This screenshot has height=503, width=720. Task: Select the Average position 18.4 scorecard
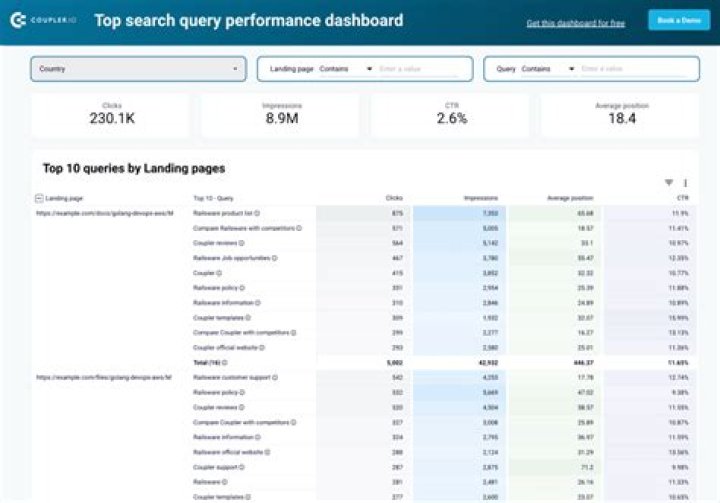coord(621,114)
